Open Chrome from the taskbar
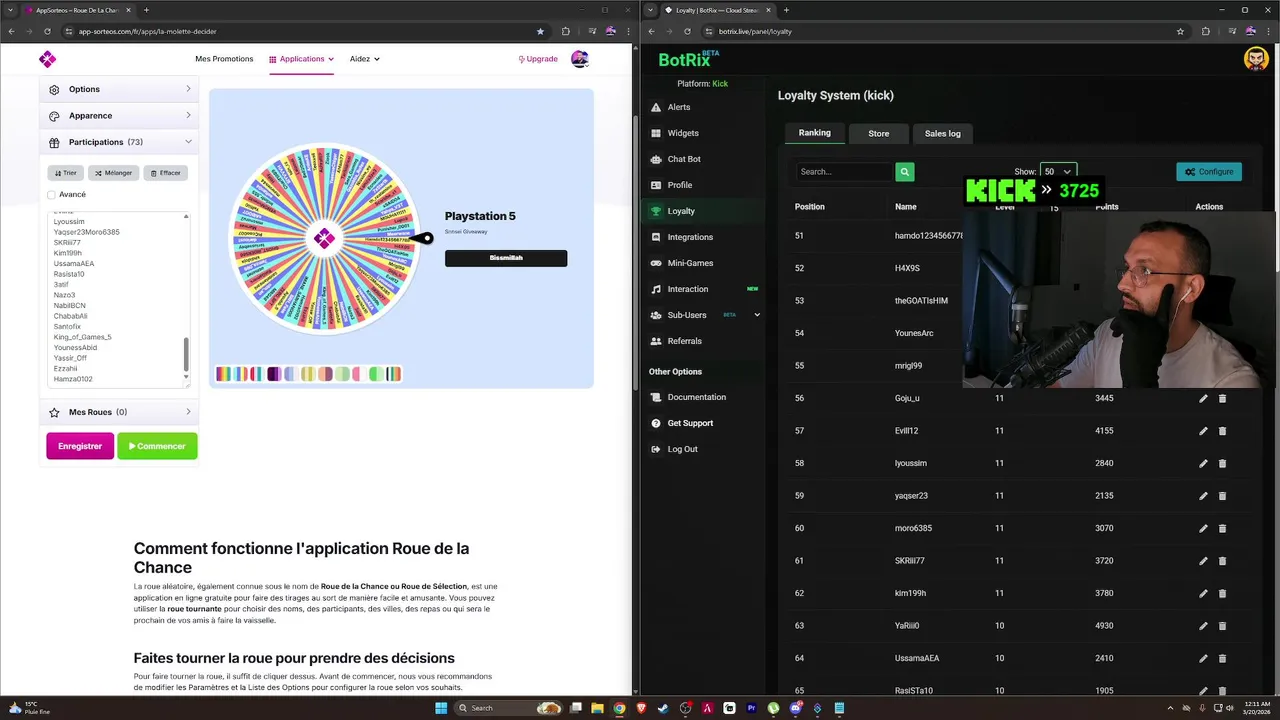1280x720 pixels. click(x=619, y=708)
